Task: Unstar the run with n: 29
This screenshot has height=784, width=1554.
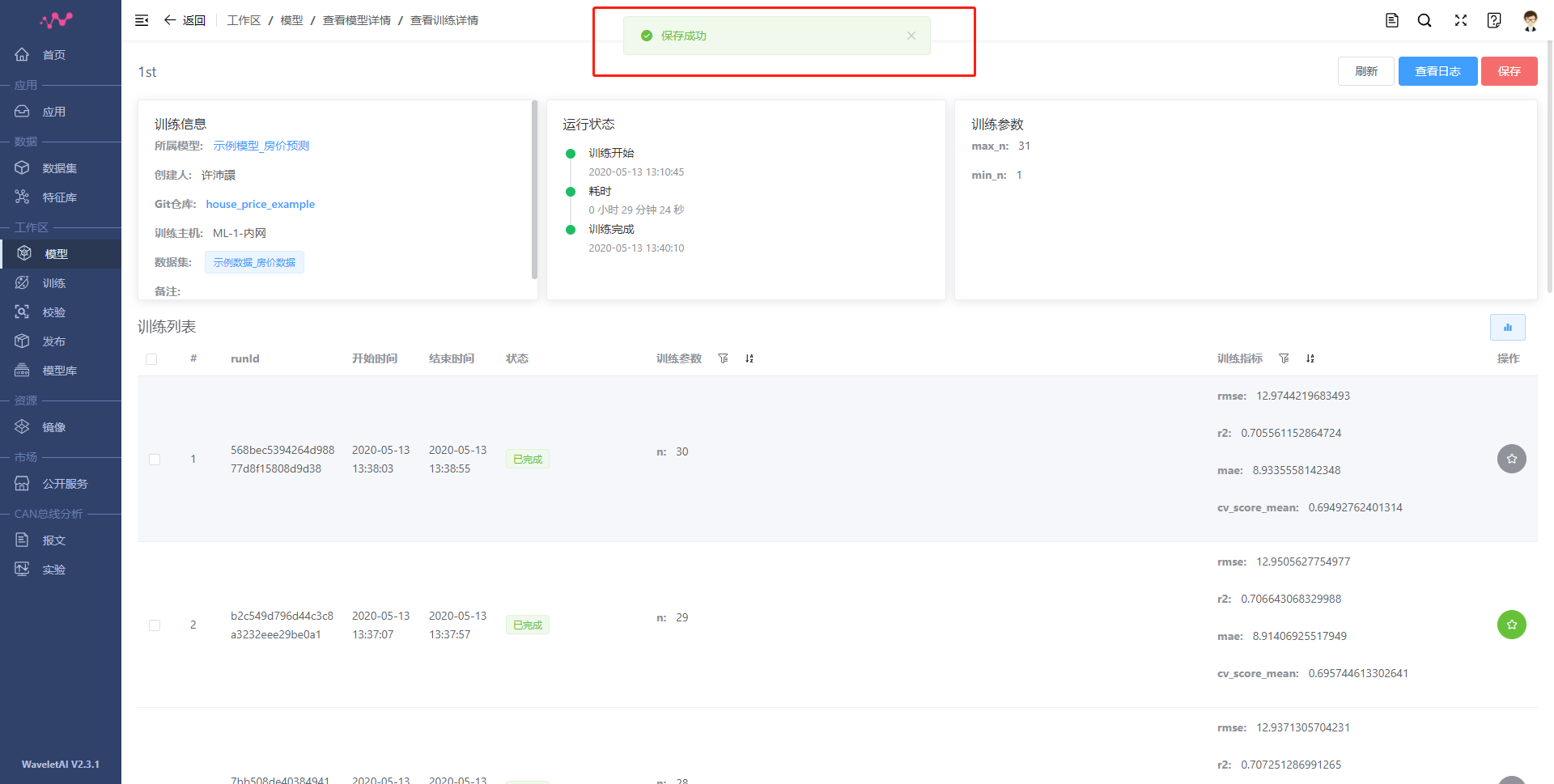Action: (1511, 625)
